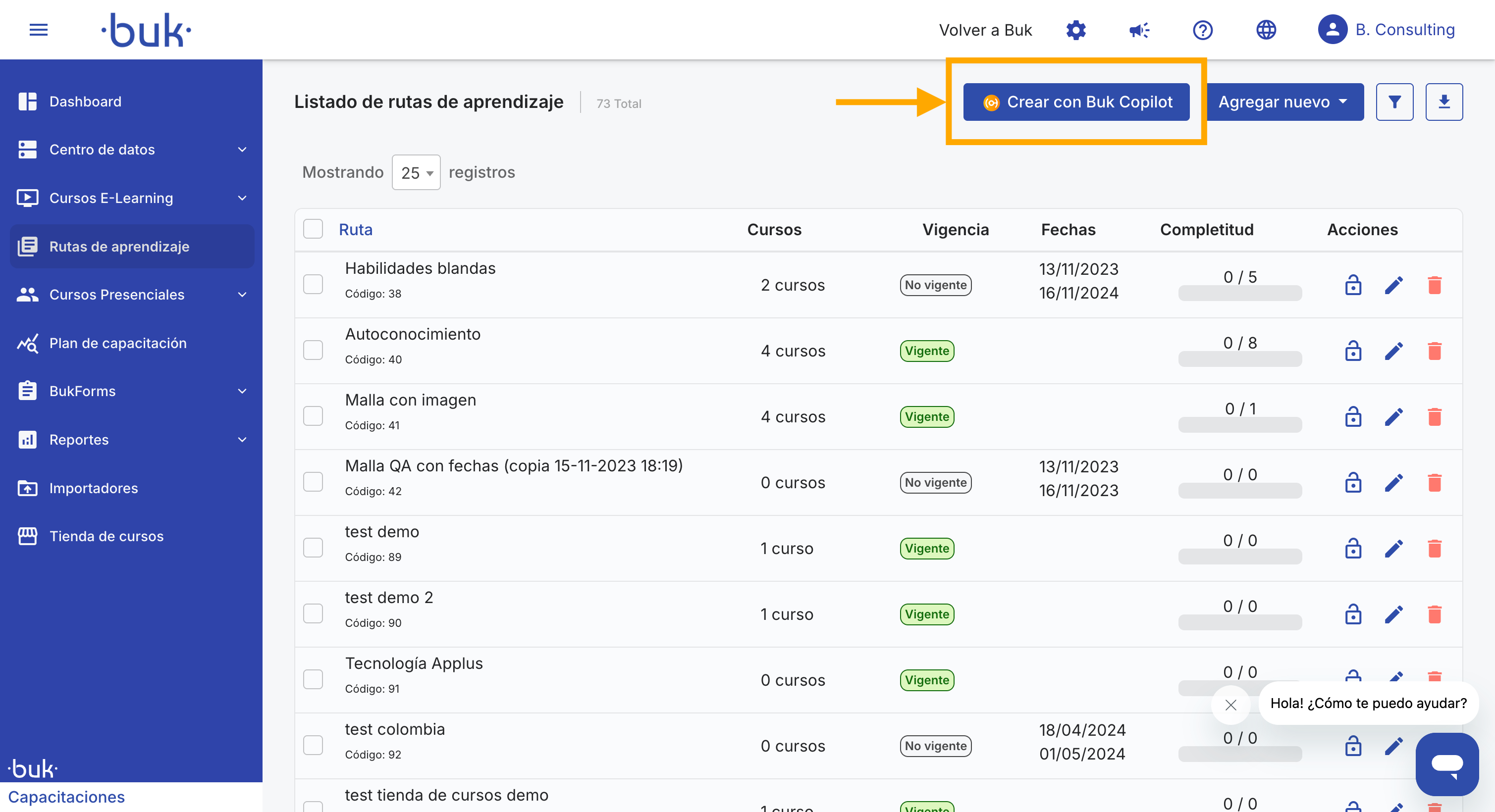
Task: Click Volver a Buk link
Action: coord(985,30)
